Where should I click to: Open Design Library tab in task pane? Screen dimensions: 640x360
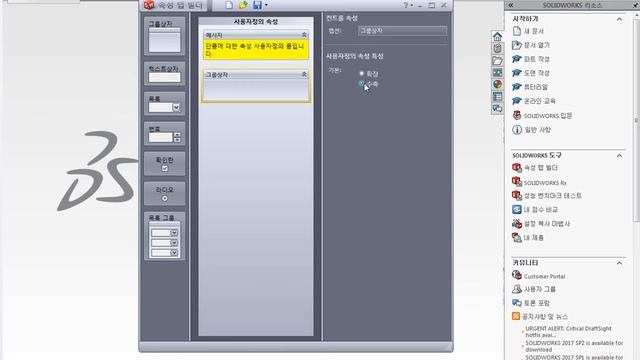coord(497,48)
